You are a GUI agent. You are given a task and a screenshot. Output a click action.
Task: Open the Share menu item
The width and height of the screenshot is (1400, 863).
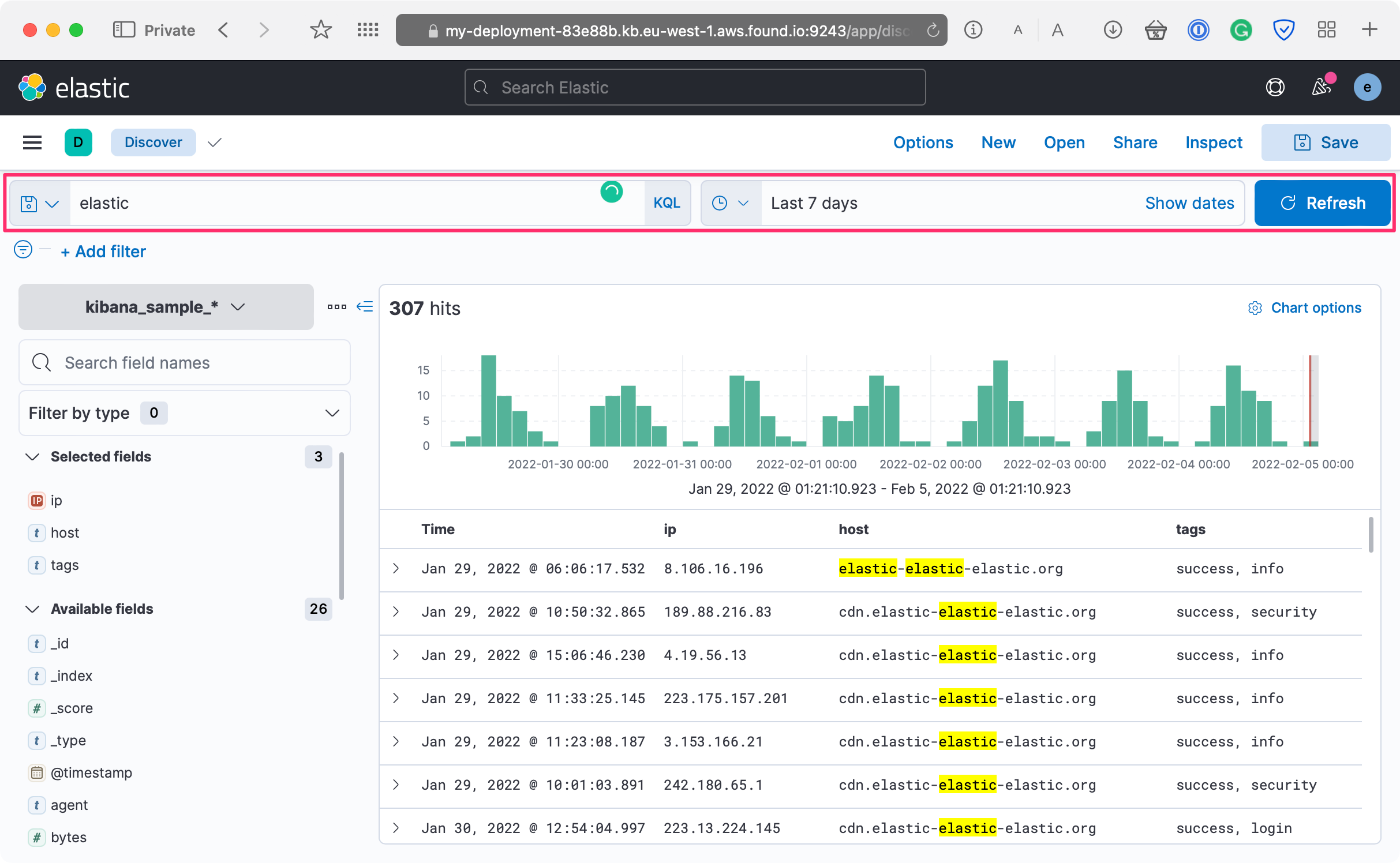(1135, 142)
